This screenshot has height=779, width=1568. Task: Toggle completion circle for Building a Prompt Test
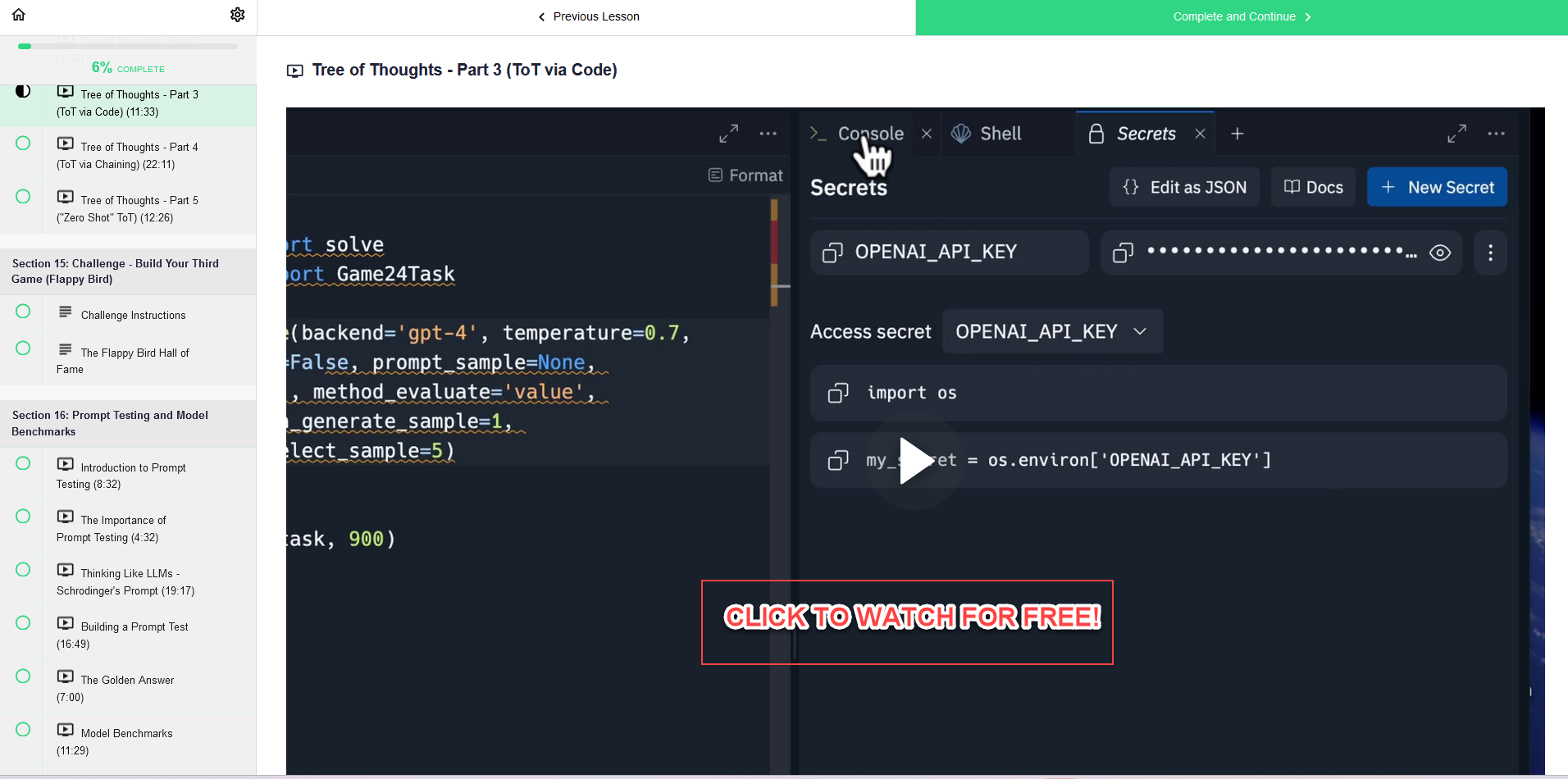(23, 623)
